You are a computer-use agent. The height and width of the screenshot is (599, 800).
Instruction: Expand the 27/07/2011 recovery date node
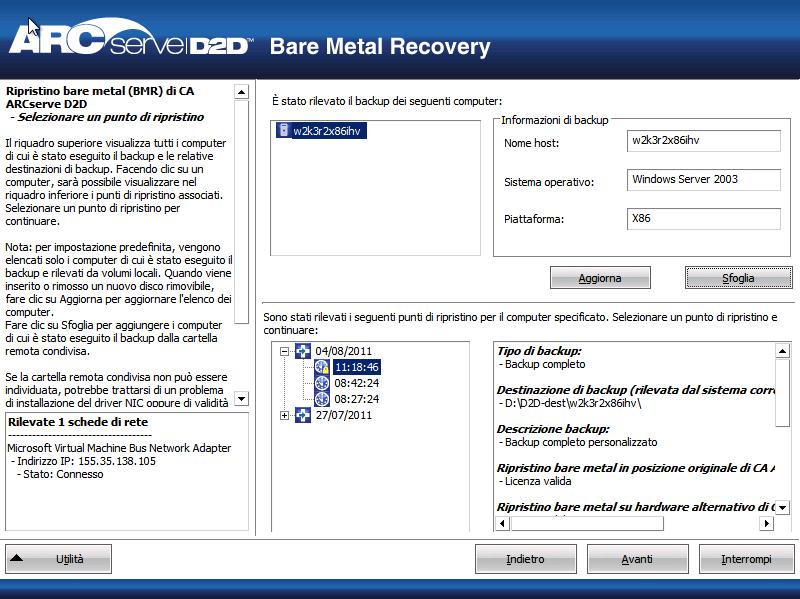(x=285, y=415)
